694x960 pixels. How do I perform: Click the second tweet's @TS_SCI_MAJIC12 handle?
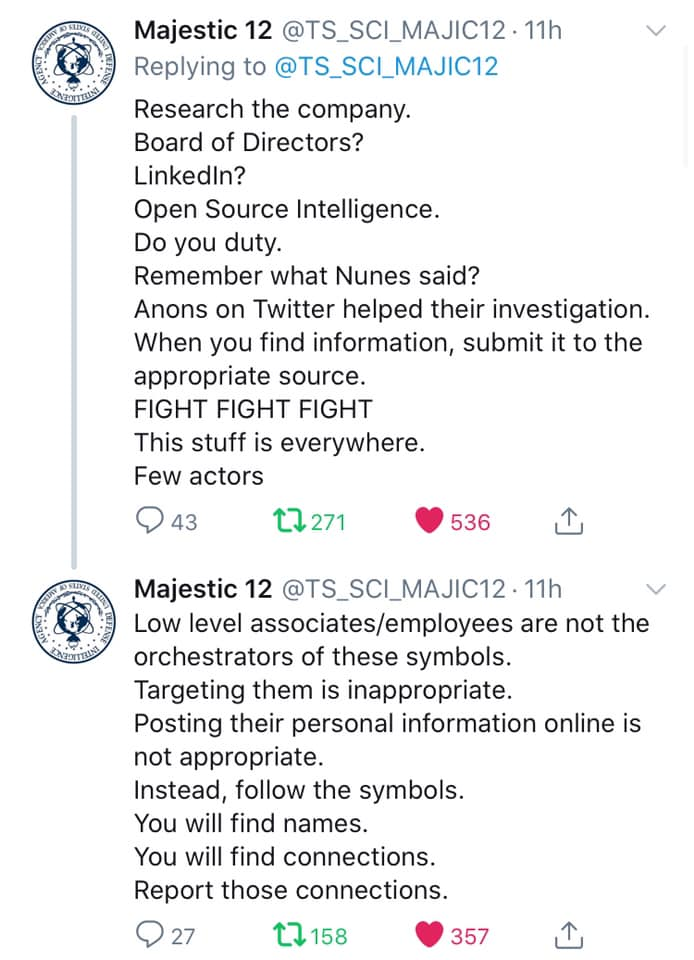coord(392,588)
